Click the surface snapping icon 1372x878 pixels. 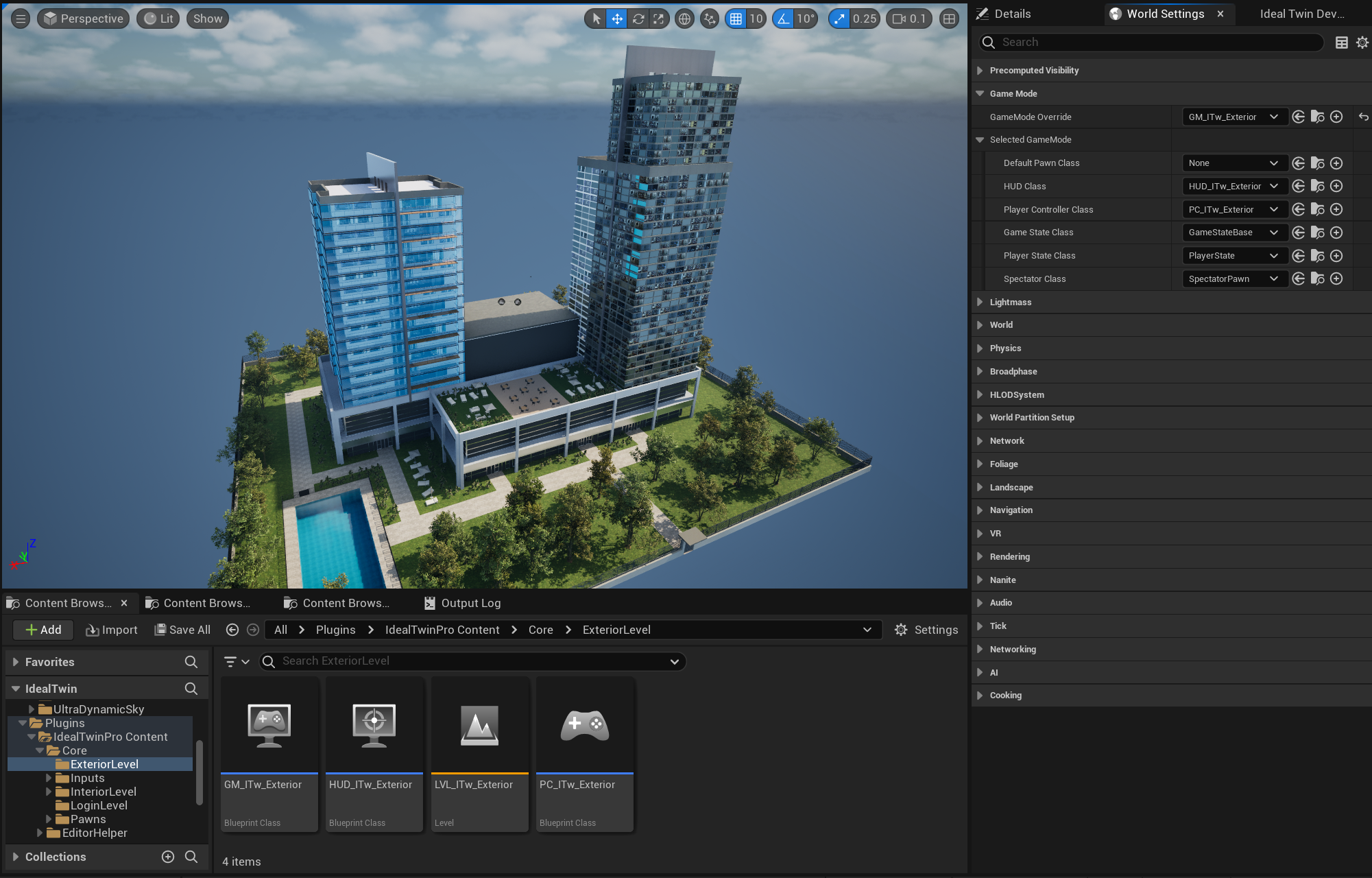710,19
